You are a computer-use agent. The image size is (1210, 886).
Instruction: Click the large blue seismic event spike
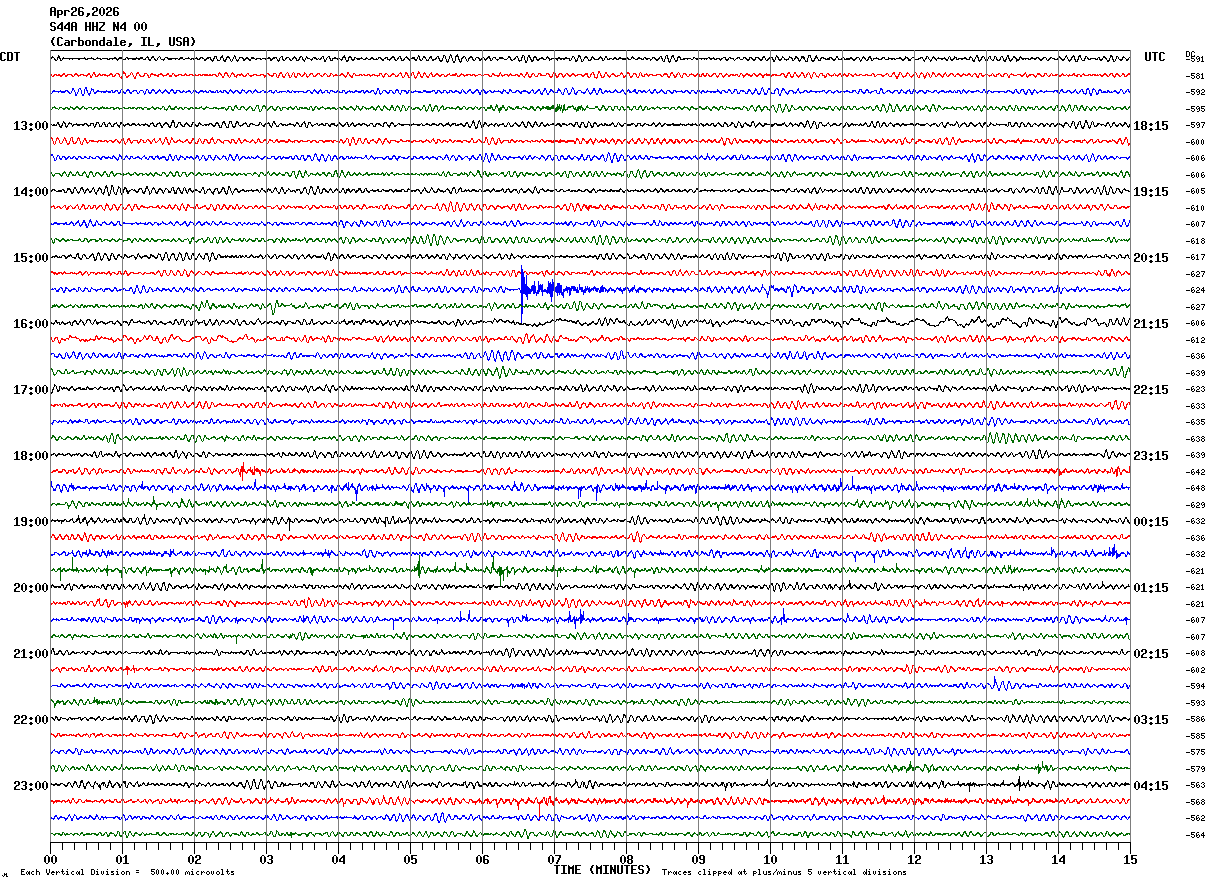coord(523,289)
